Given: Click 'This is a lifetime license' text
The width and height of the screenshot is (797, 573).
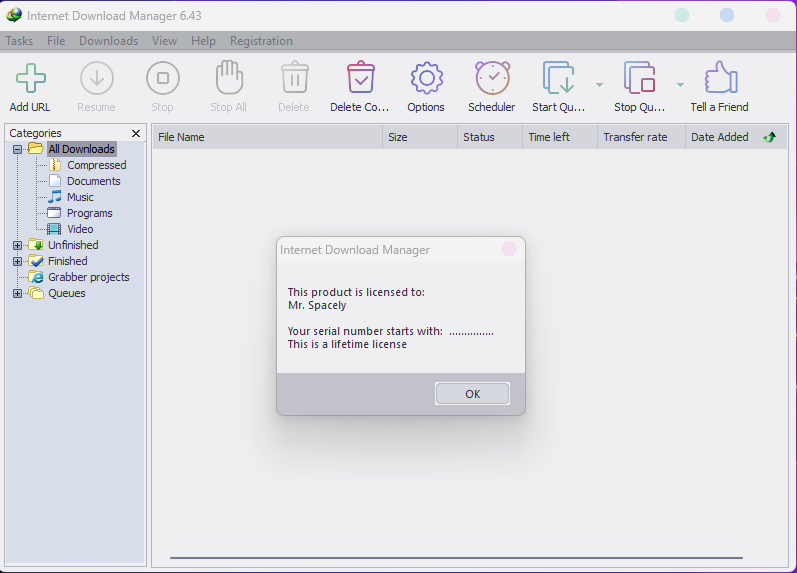Looking at the screenshot, I should 347,344.
